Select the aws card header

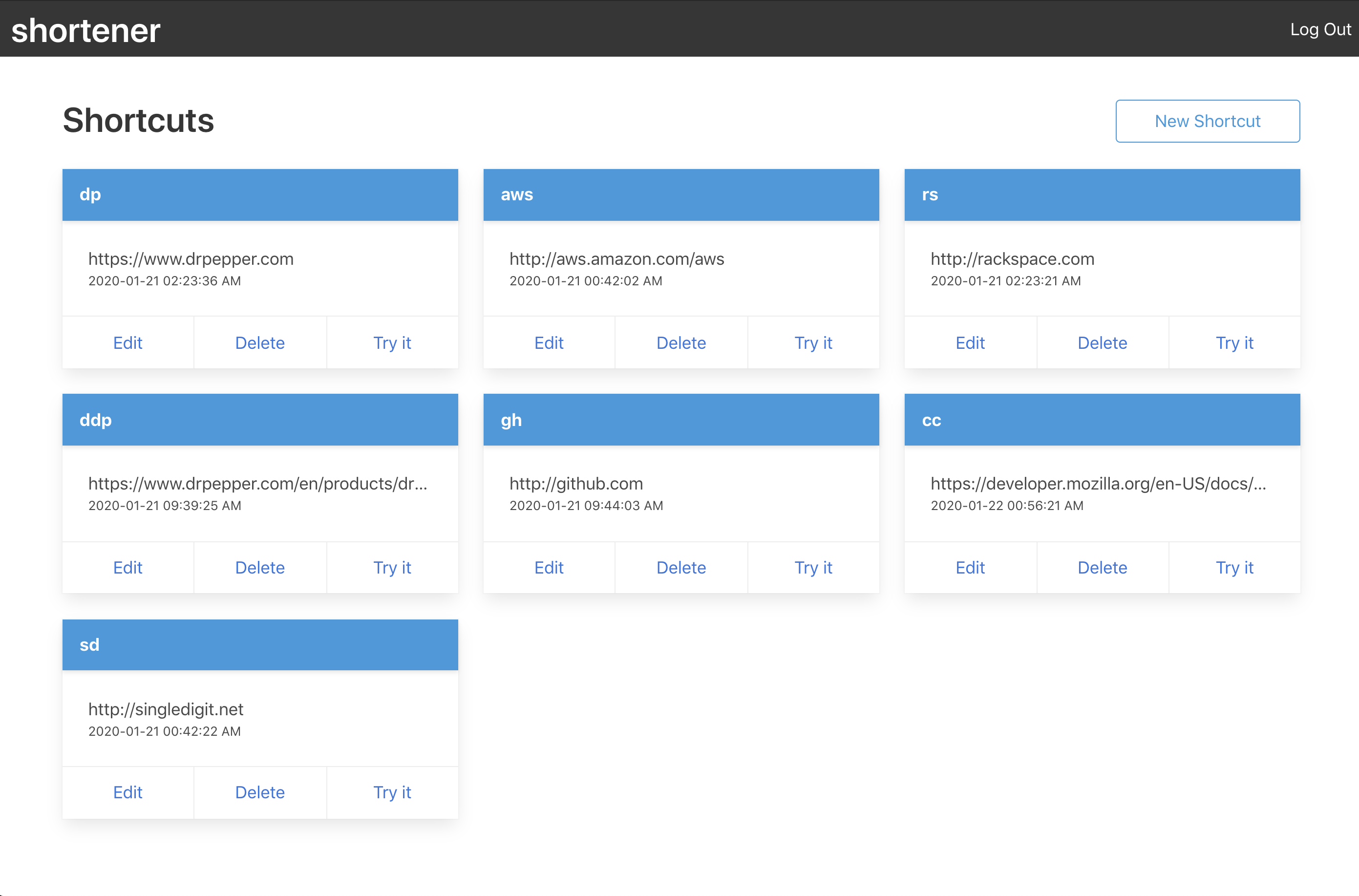[x=681, y=195]
